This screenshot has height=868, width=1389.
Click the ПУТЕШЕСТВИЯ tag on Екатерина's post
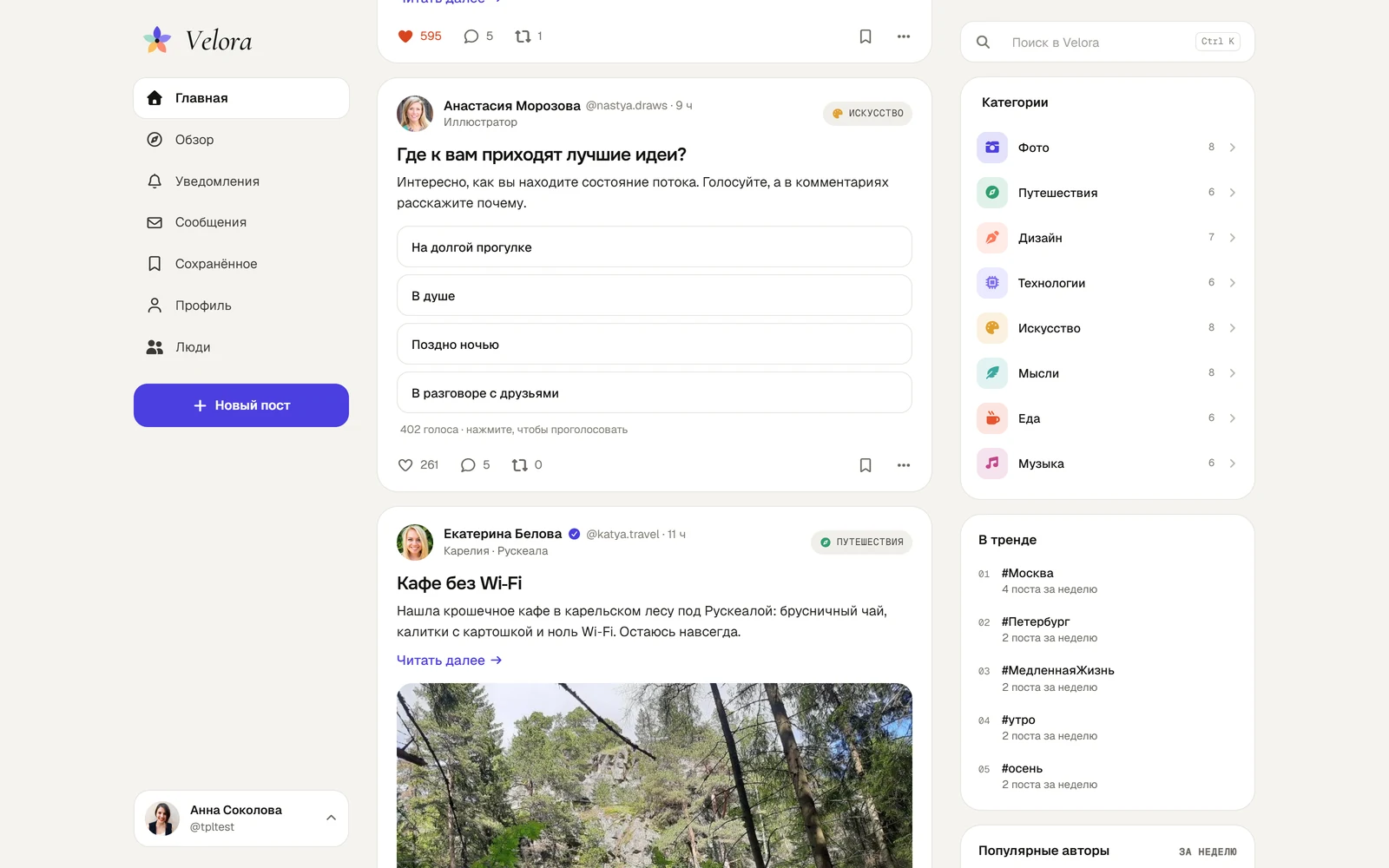pos(861,542)
